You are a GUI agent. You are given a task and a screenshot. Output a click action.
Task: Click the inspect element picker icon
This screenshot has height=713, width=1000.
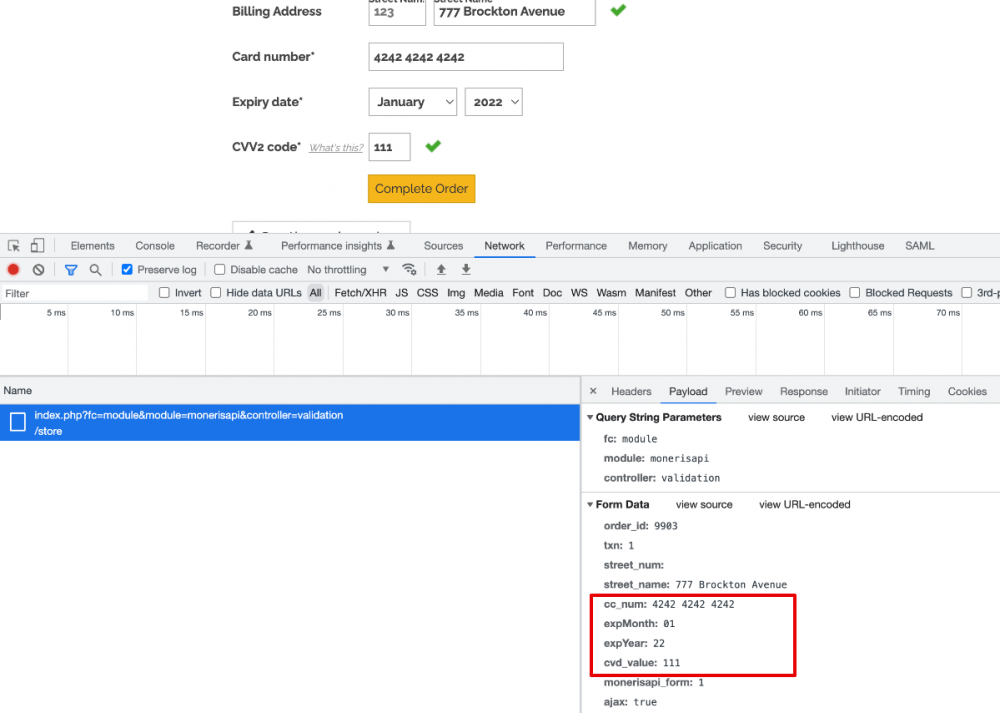point(14,246)
